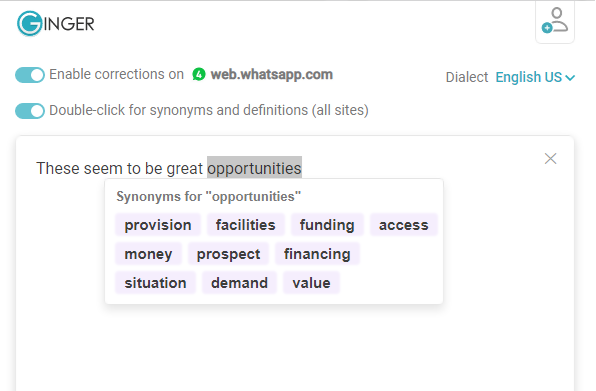Viewport: 596px width, 391px height.
Task: Close the text editor panel with X
Action: point(550,158)
